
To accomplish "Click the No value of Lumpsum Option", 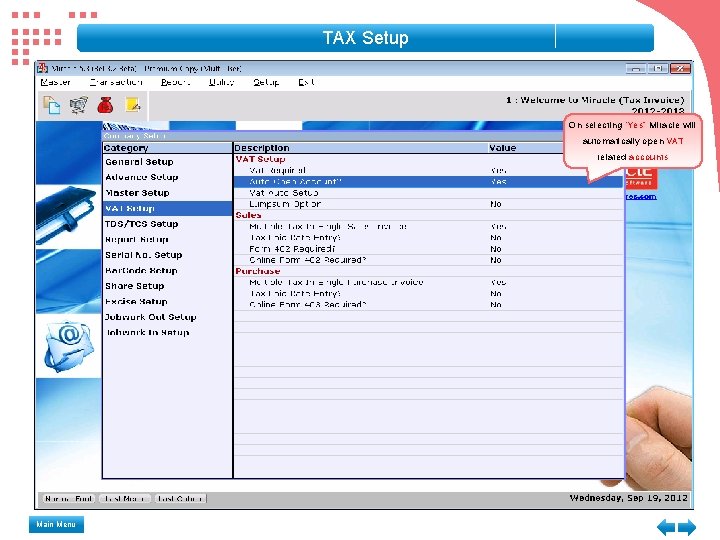I will [495, 204].
